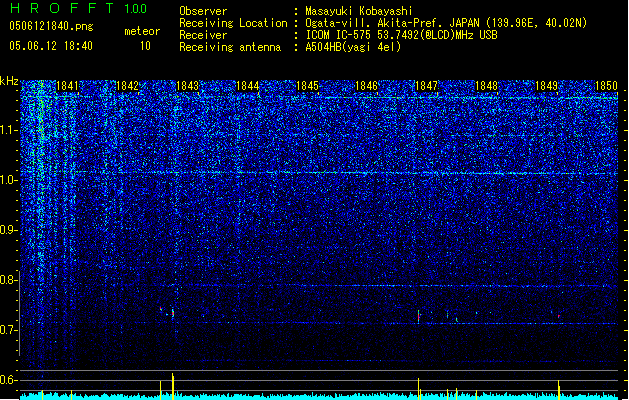Click the 1843 time axis label
Screen dimensions: 629x400
coord(187,85)
